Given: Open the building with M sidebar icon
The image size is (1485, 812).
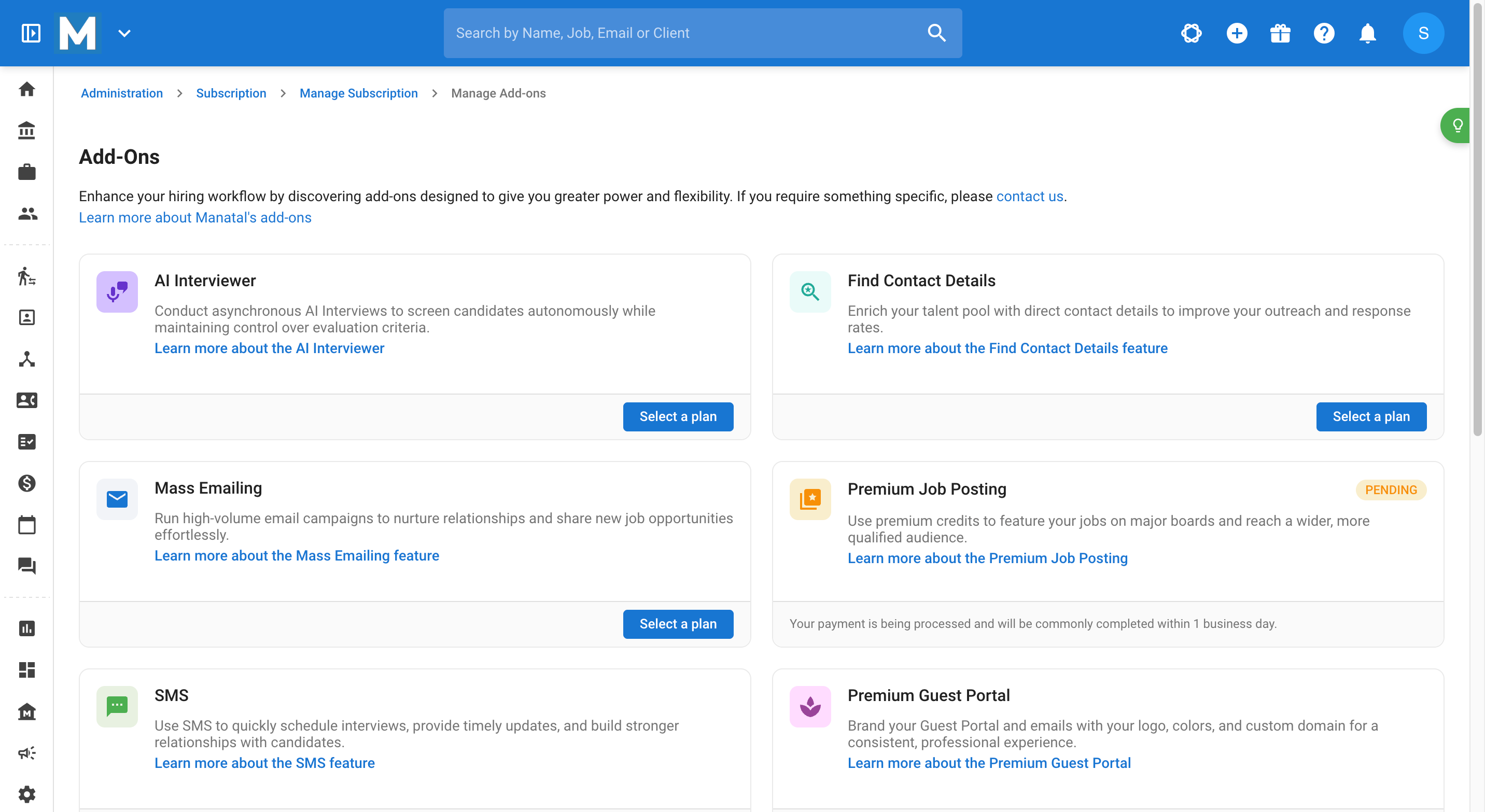Looking at the screenshot, I should pyautogui.click(x=27, y=711).
